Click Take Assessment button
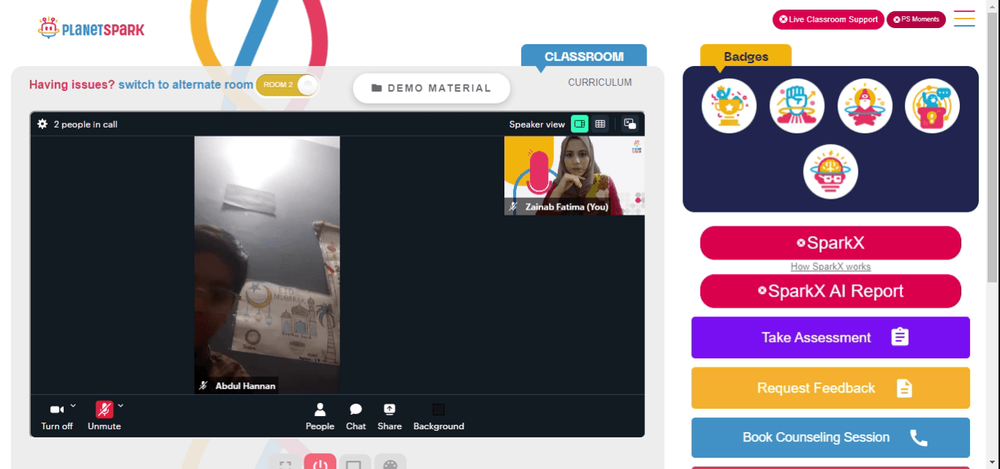1000x469 pixels. (x=830, y=338)
